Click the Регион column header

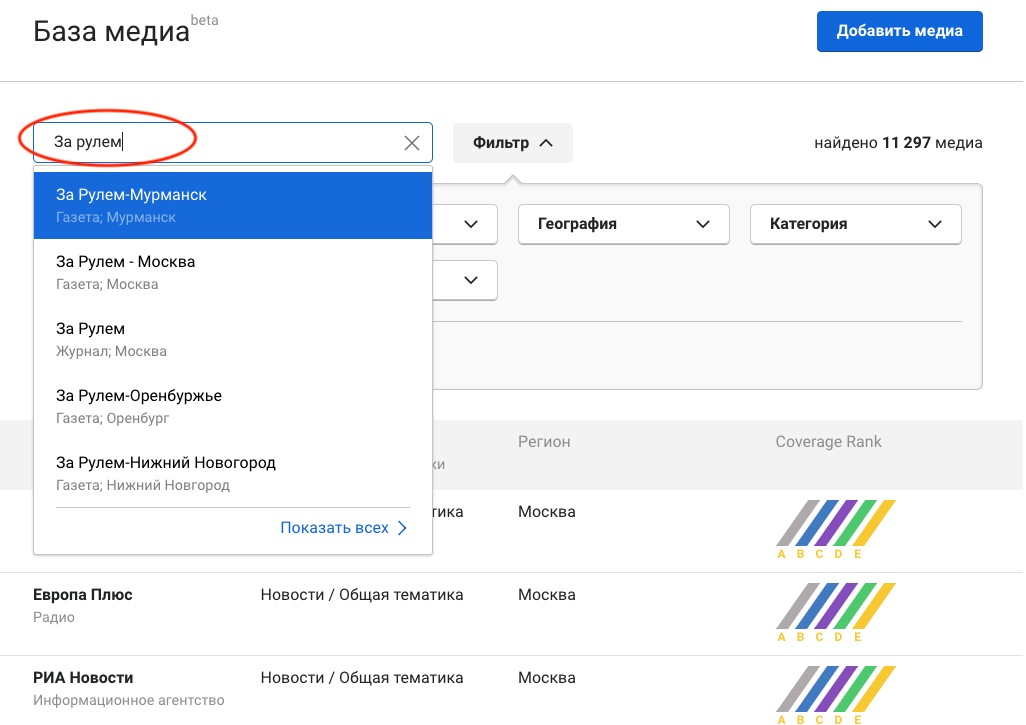point(544,442)
